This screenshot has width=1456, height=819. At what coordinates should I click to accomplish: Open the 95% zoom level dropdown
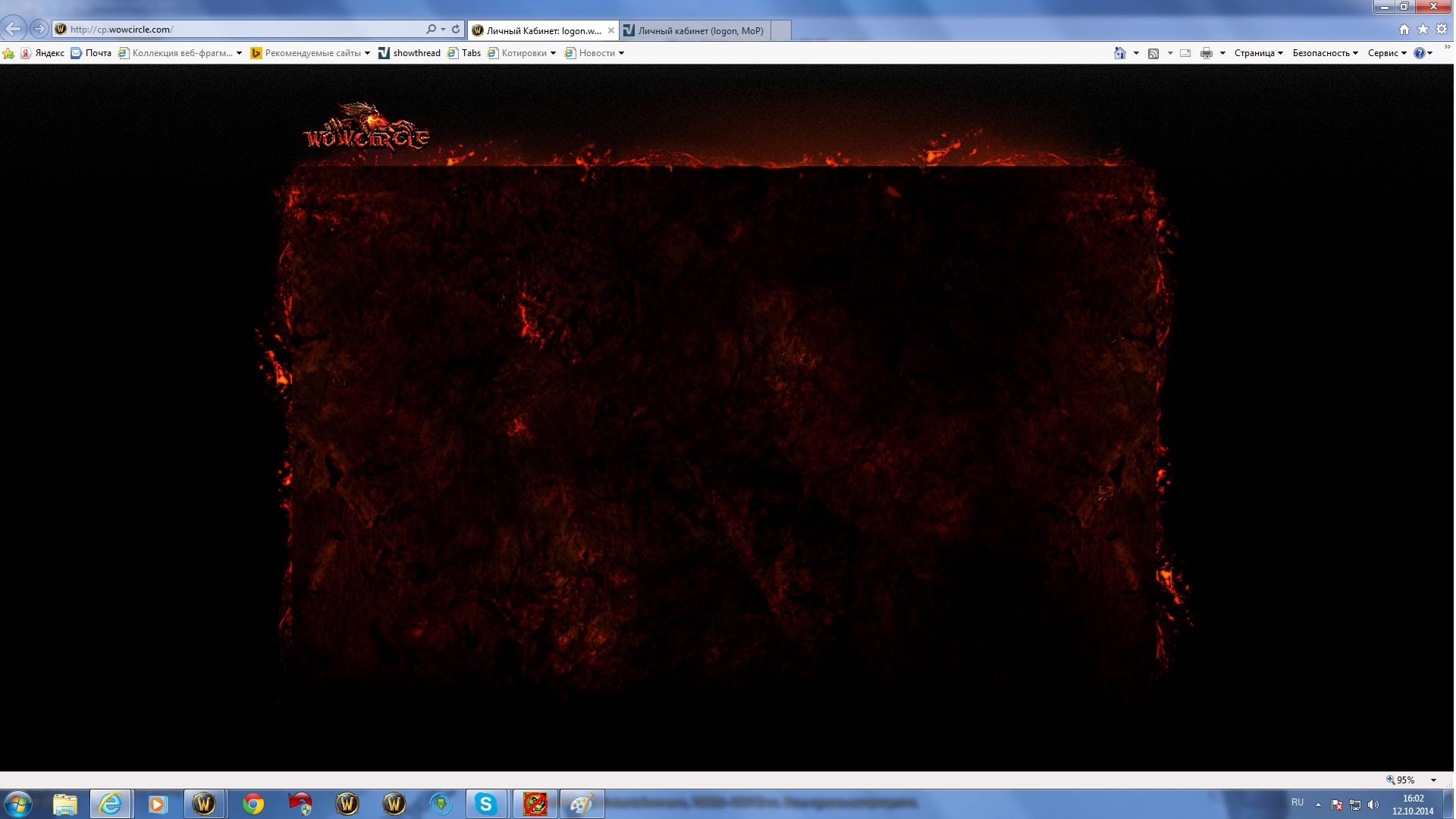click(1433, 780)
